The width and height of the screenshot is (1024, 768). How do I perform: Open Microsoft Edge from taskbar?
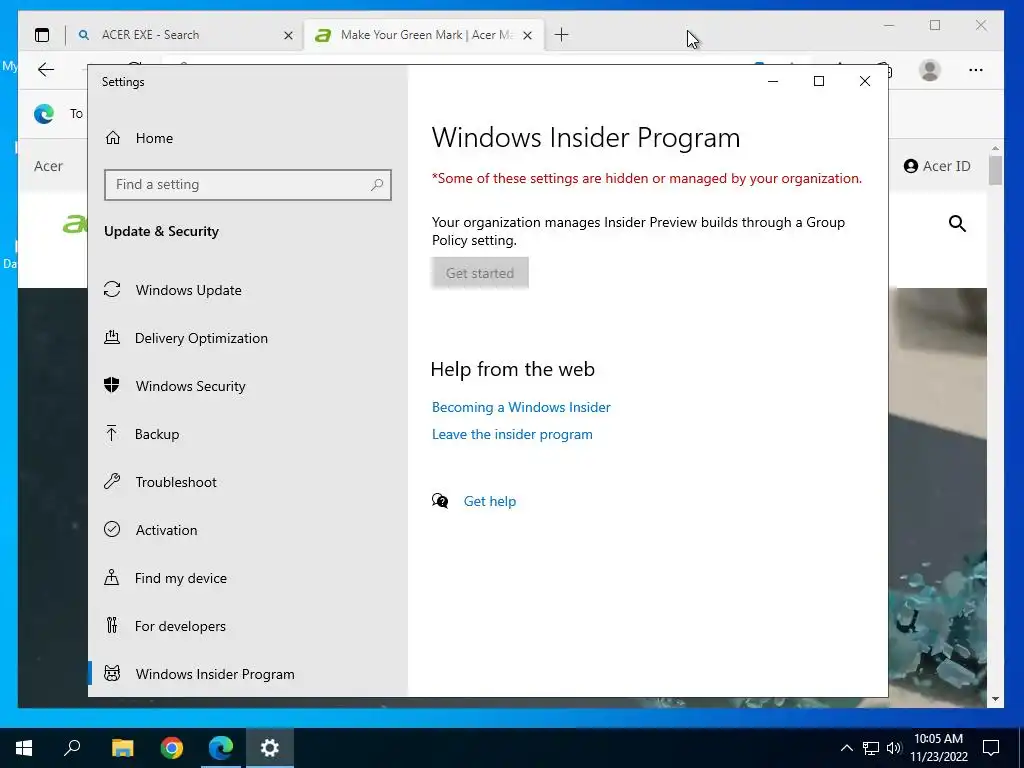point(221,748)
